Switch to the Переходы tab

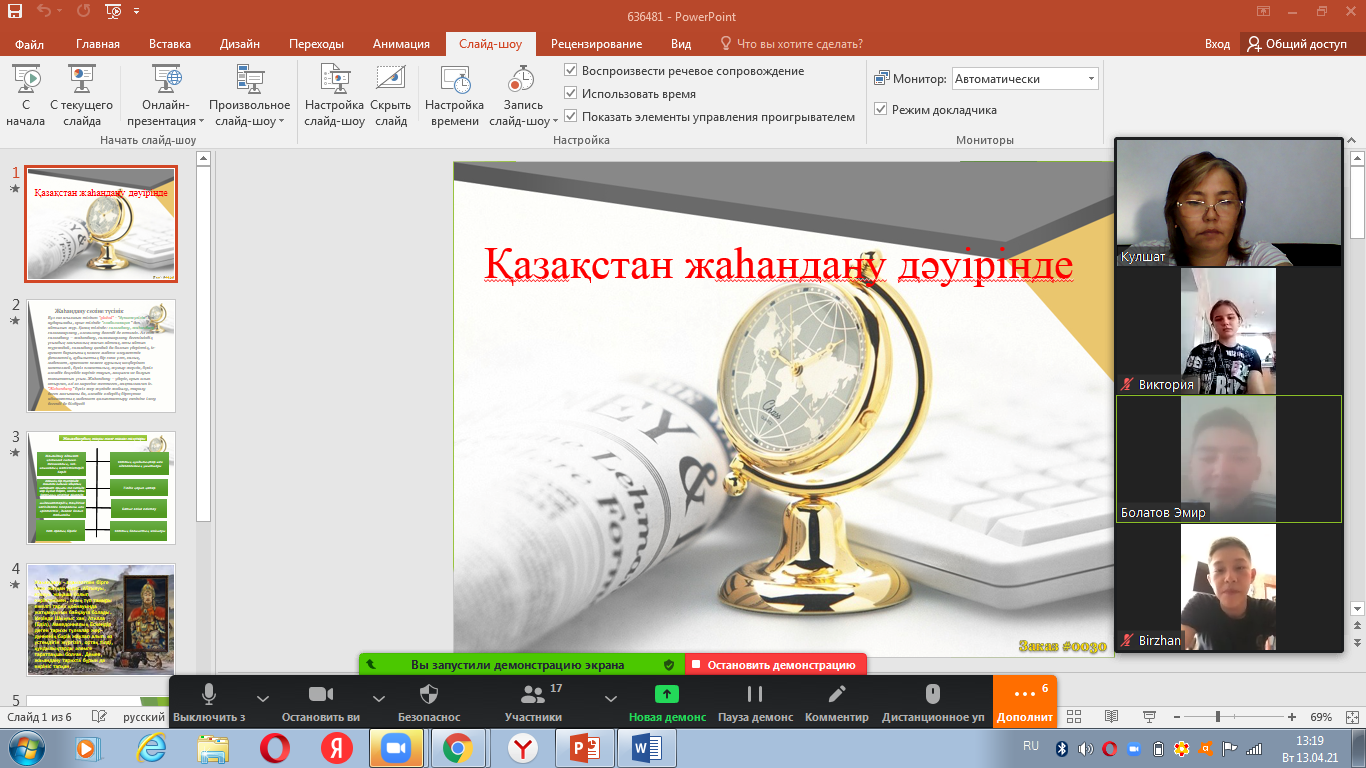316,44
